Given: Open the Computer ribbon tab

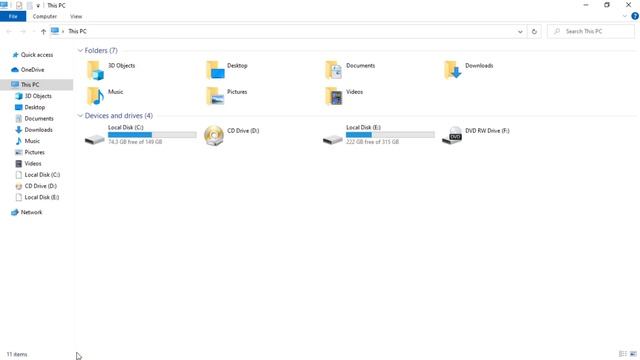Looking at the screenshot, I should click(x=45, y=16).
